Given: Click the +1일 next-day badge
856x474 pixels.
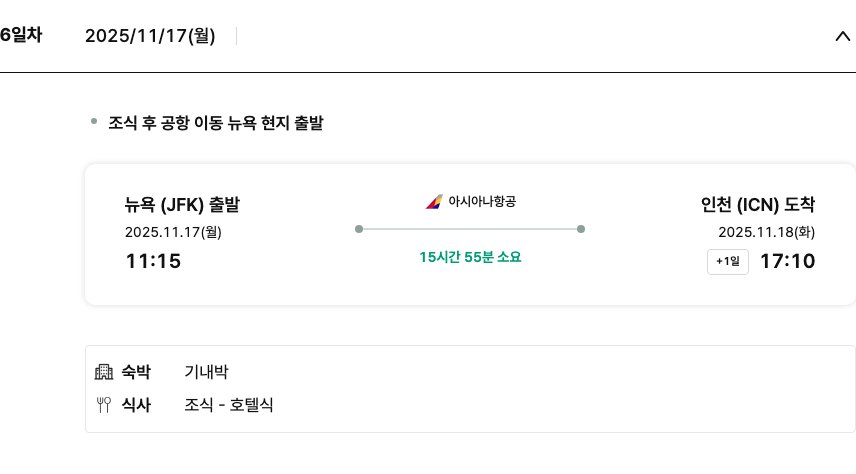Looking at the screenshot, I should tap(727, 262).
